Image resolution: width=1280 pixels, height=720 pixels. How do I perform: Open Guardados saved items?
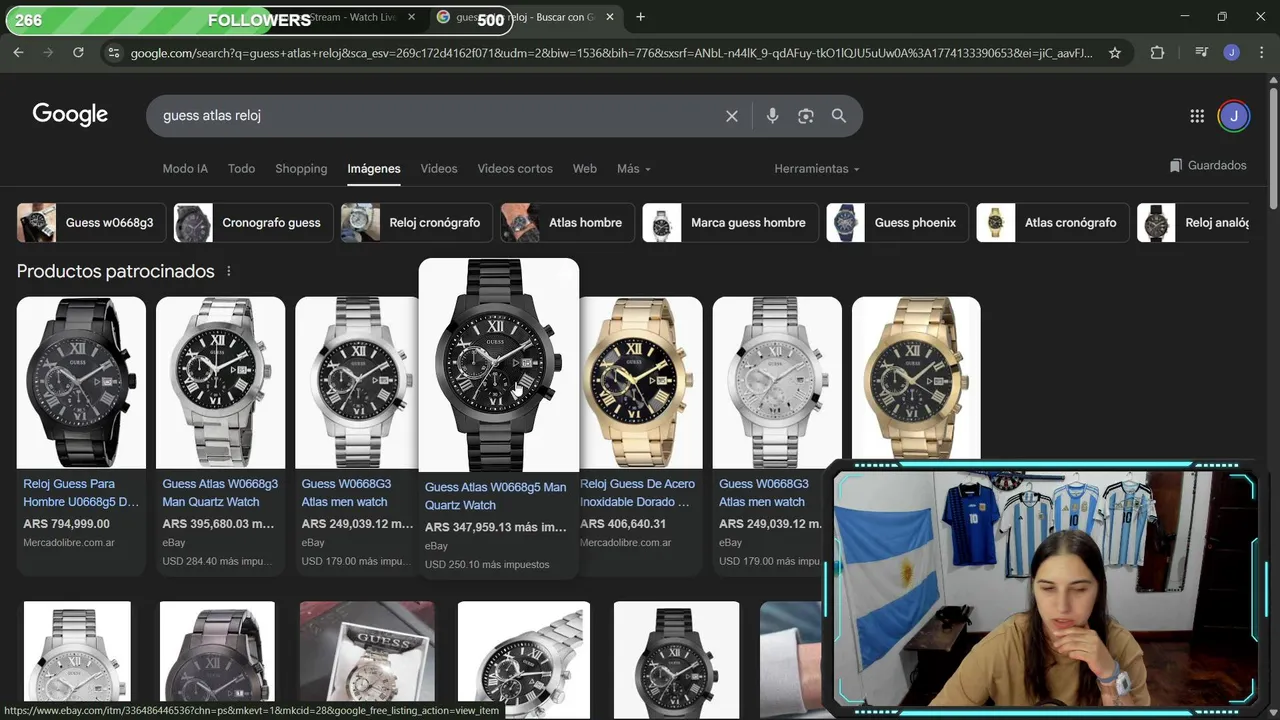pyautogui.click(x=1208, y=165)
